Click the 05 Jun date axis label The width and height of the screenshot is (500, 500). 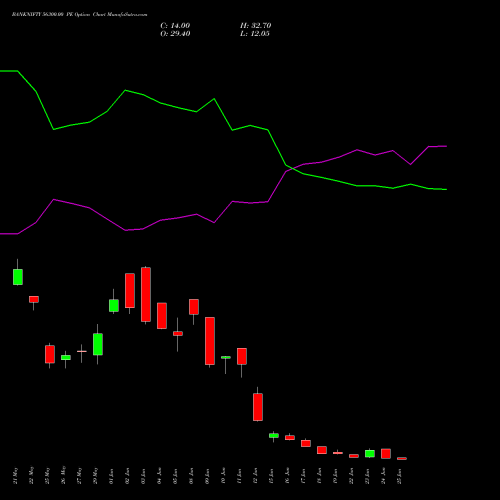pos(175,476)
